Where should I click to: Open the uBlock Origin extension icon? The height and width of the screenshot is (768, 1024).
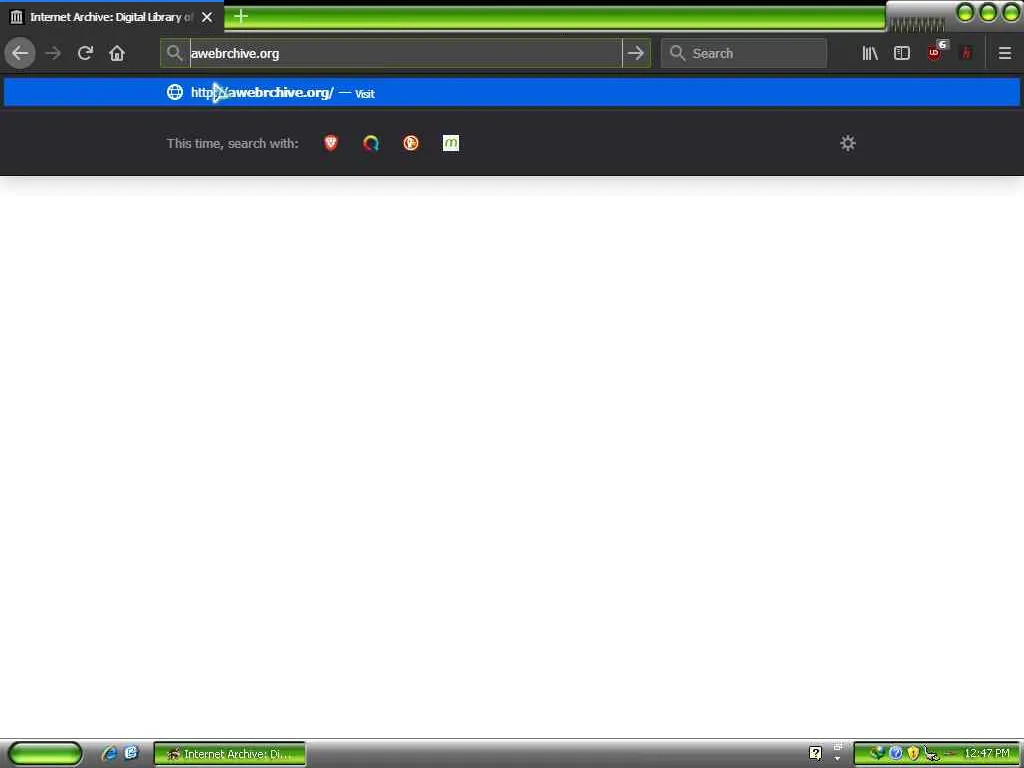click(935, 52)
